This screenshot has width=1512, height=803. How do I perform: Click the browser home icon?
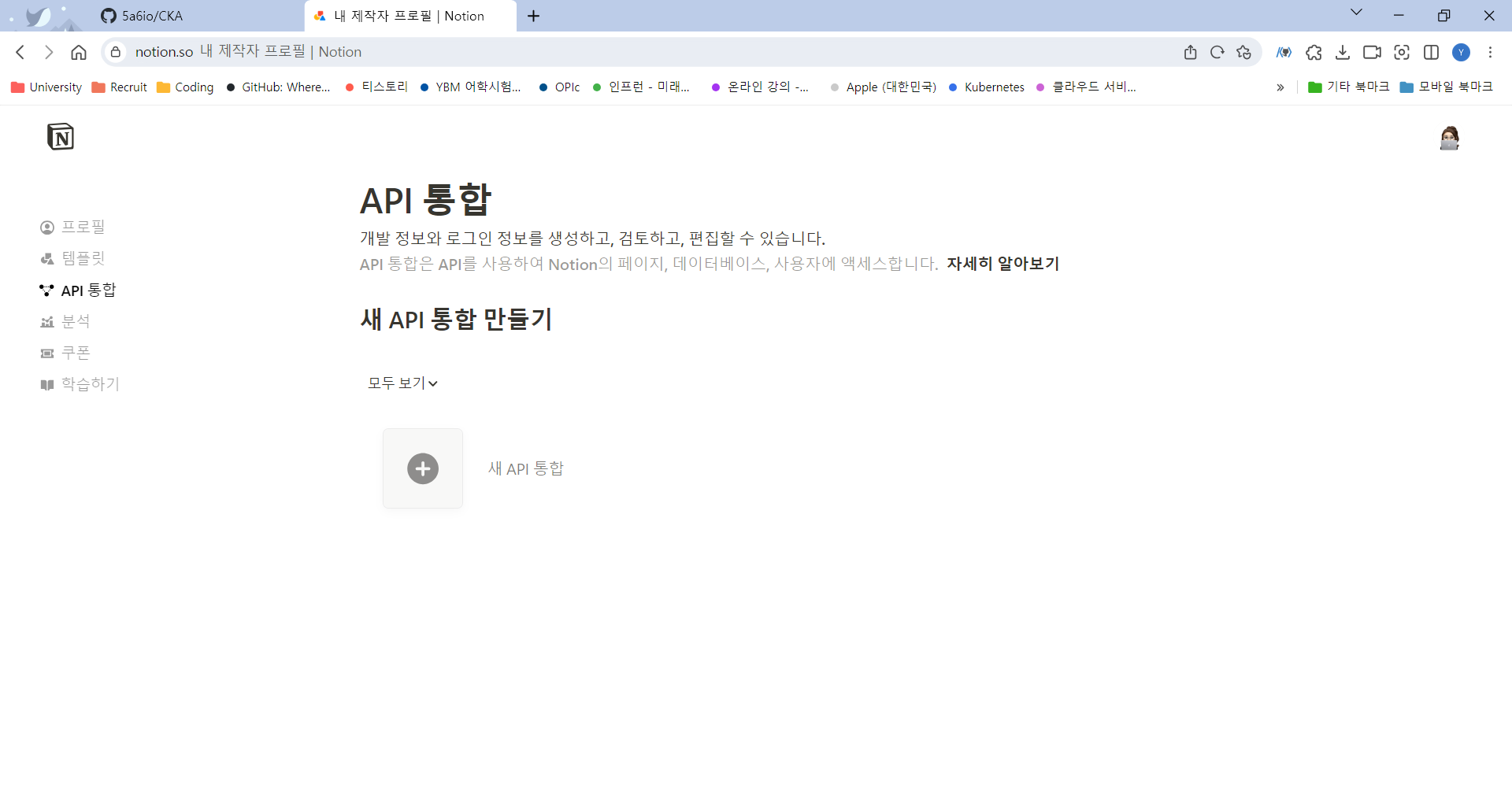point(79,52)
